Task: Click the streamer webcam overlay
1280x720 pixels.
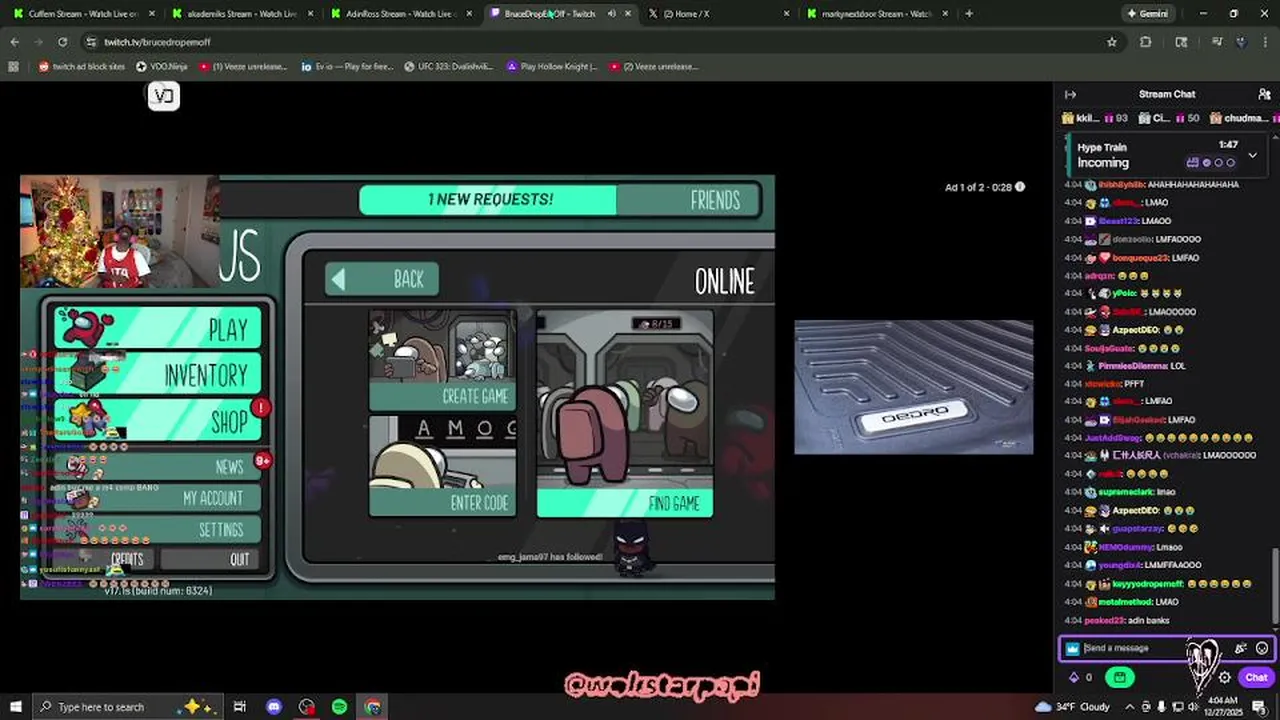Action: [x=120, y=232]
